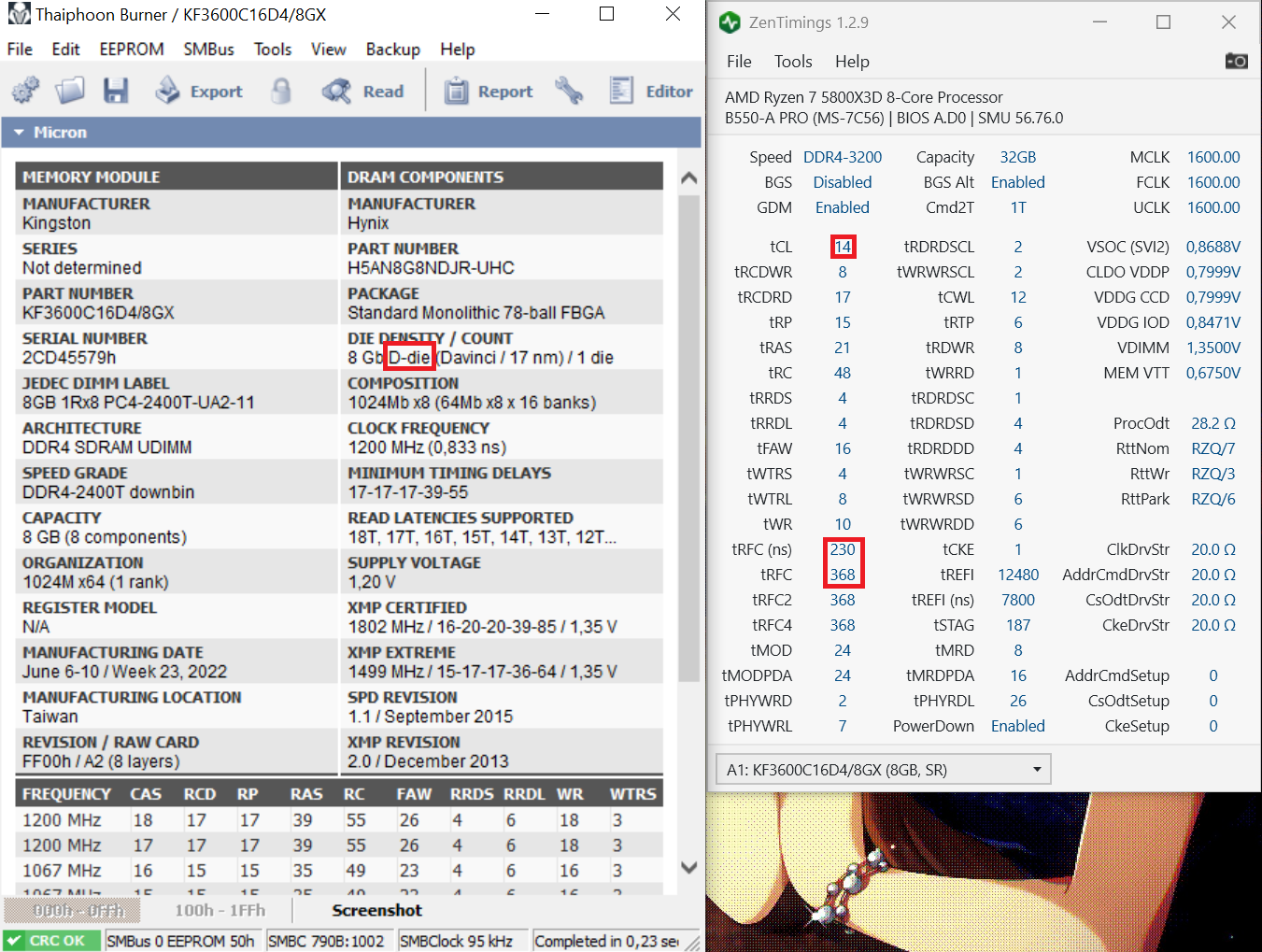1262x952 pixels.
Task: Switch to the 100h - 1FFh tab
Action: [220, 911]
